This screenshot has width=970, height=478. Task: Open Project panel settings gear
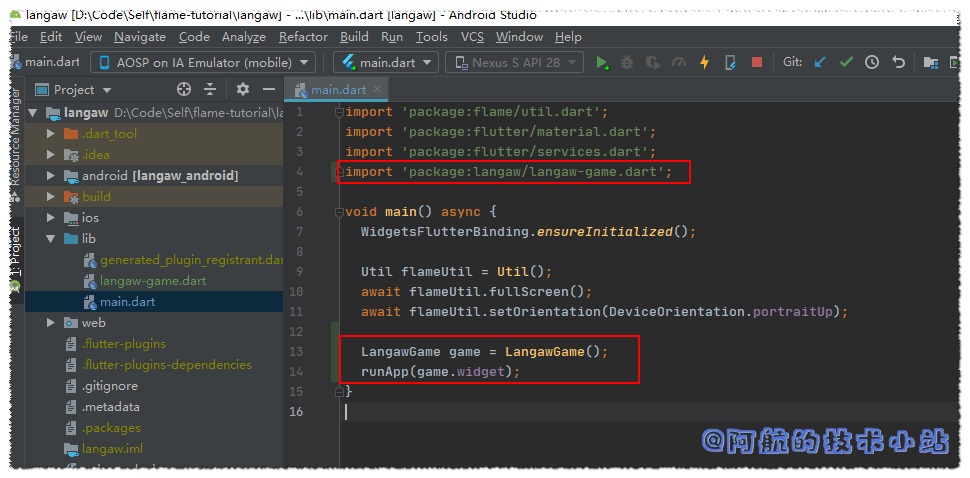click(242, 89)
